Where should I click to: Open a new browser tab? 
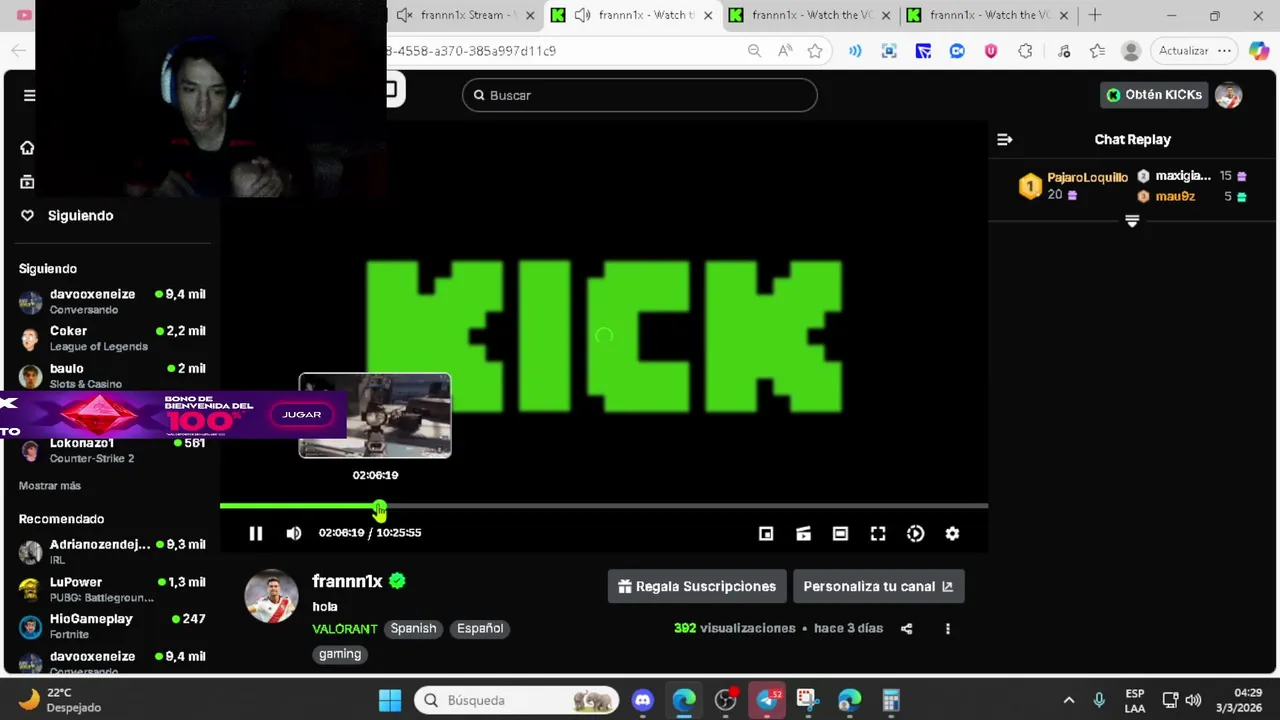1095,15
